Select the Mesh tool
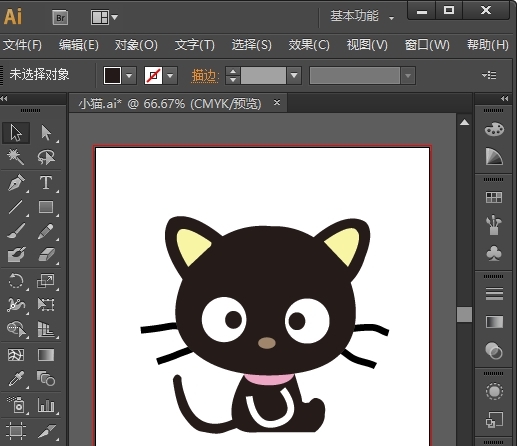Viewport: 517px width, 446px height. (x=16, y=355)
